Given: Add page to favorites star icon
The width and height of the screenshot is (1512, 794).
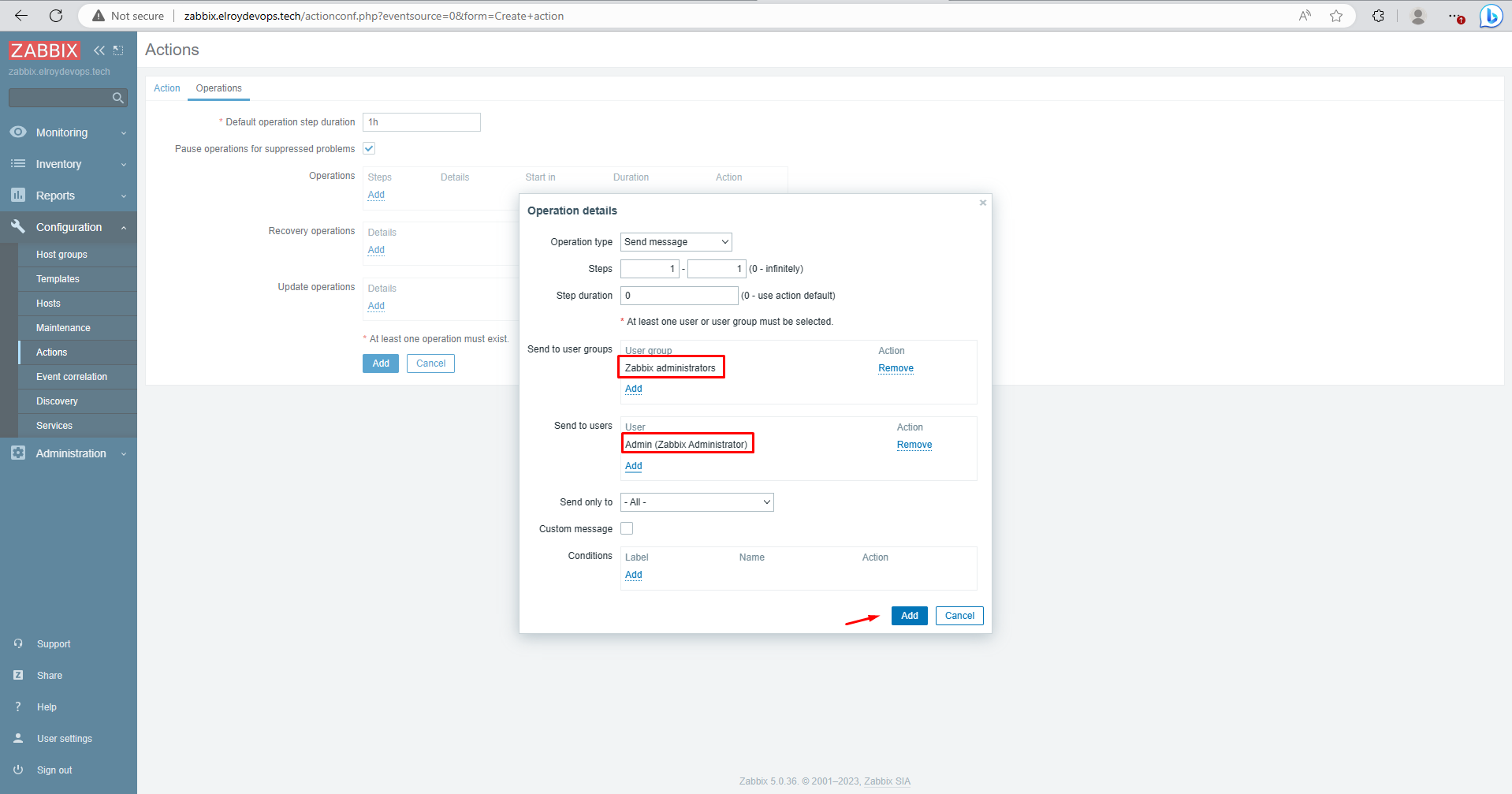Looking at the screenshot, I should pos(1336,16).
